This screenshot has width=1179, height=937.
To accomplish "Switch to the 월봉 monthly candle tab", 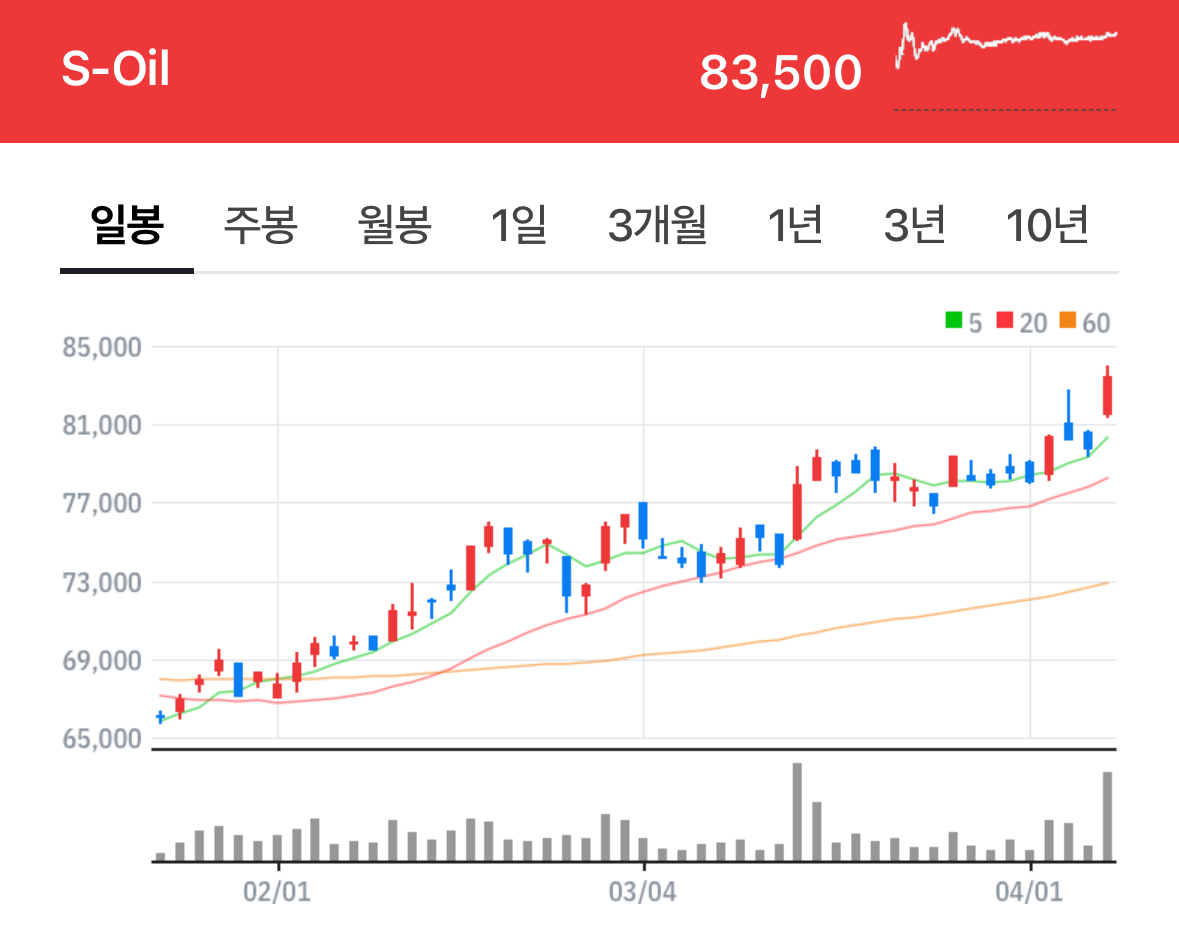I will click(x=394, y=224).
